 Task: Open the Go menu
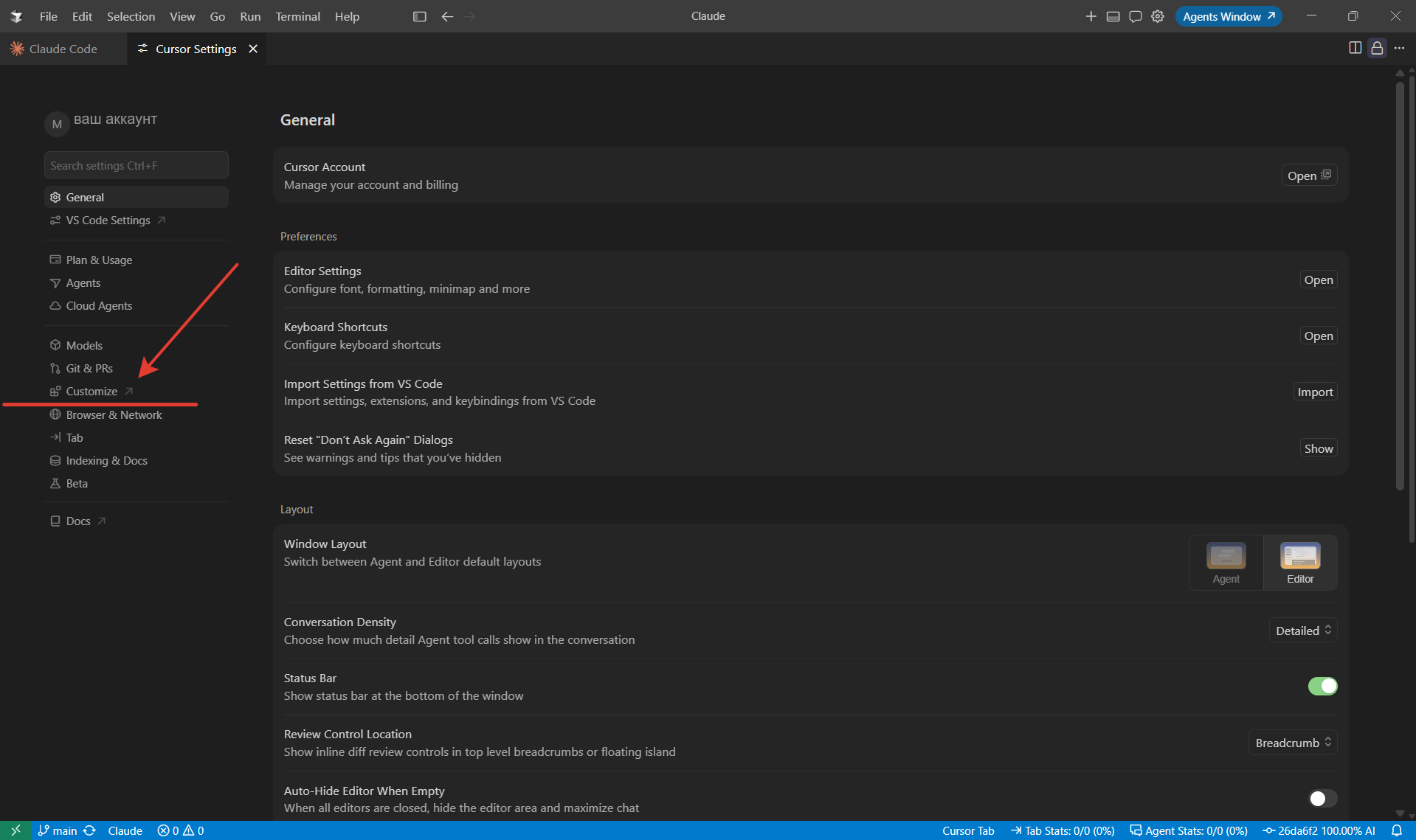click(x=217, y=16)
